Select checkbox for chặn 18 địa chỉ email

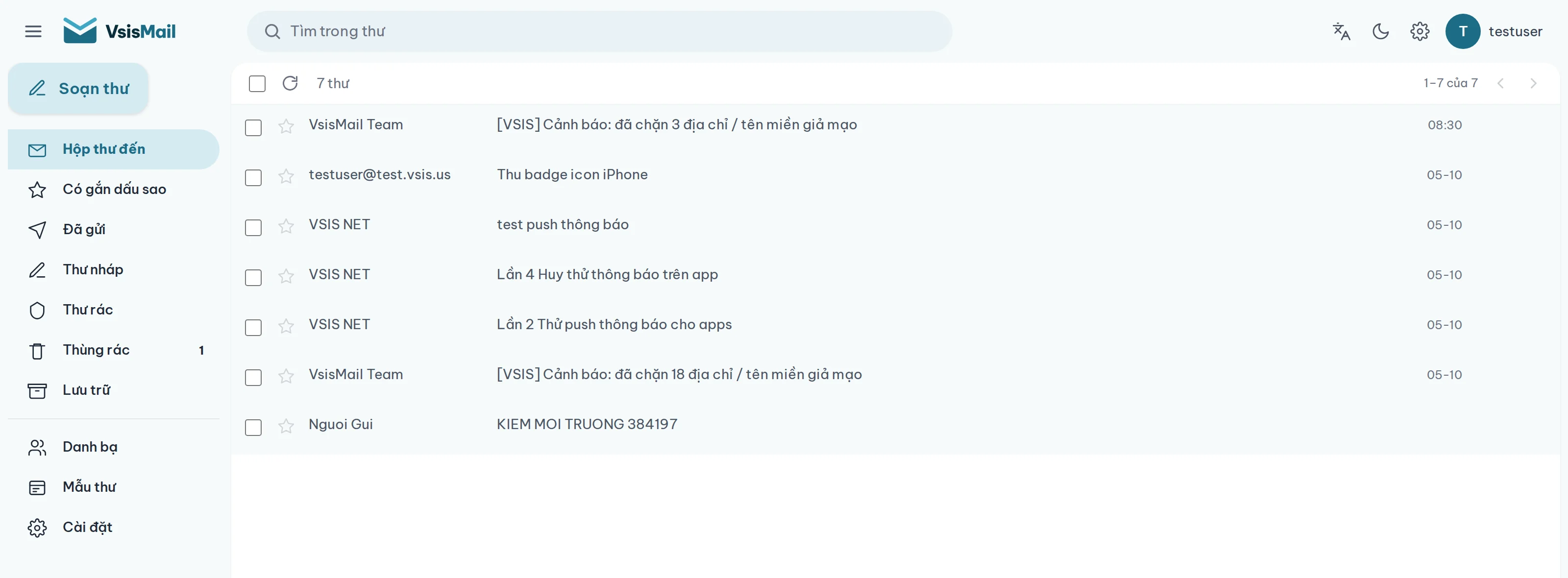[x=253, y=377]
